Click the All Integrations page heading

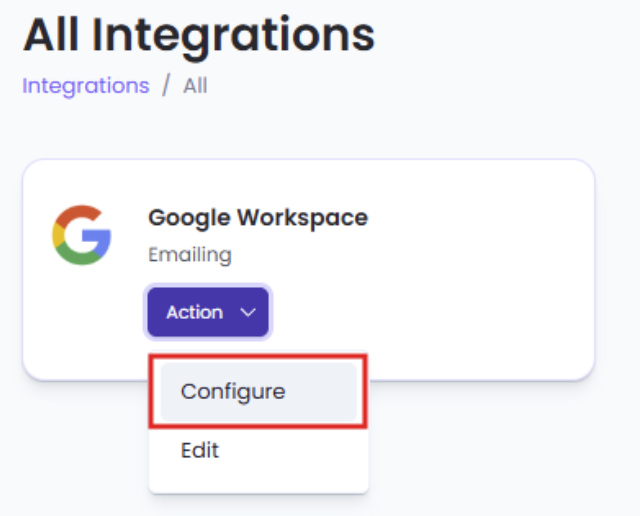198,35
